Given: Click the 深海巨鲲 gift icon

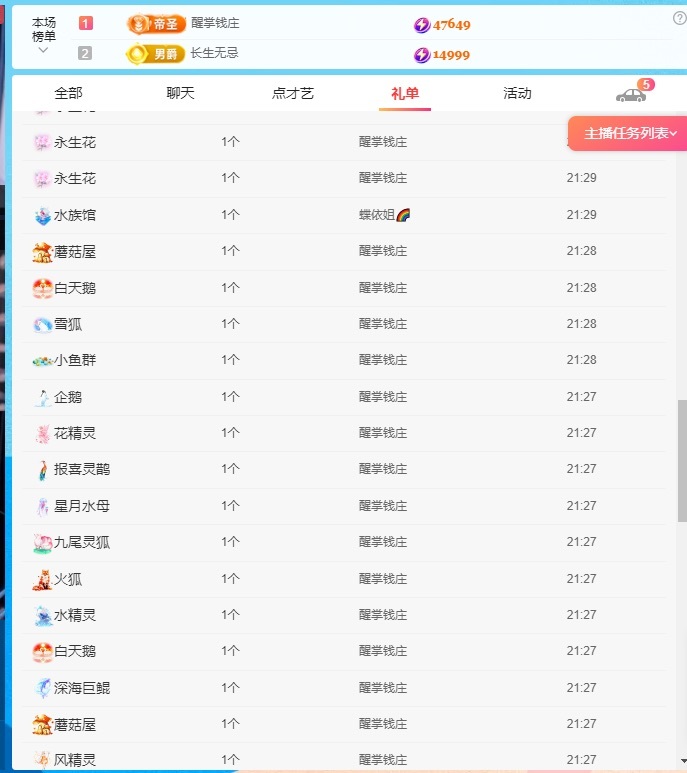Looking at the screenshot, I should (x=43, y=688).
